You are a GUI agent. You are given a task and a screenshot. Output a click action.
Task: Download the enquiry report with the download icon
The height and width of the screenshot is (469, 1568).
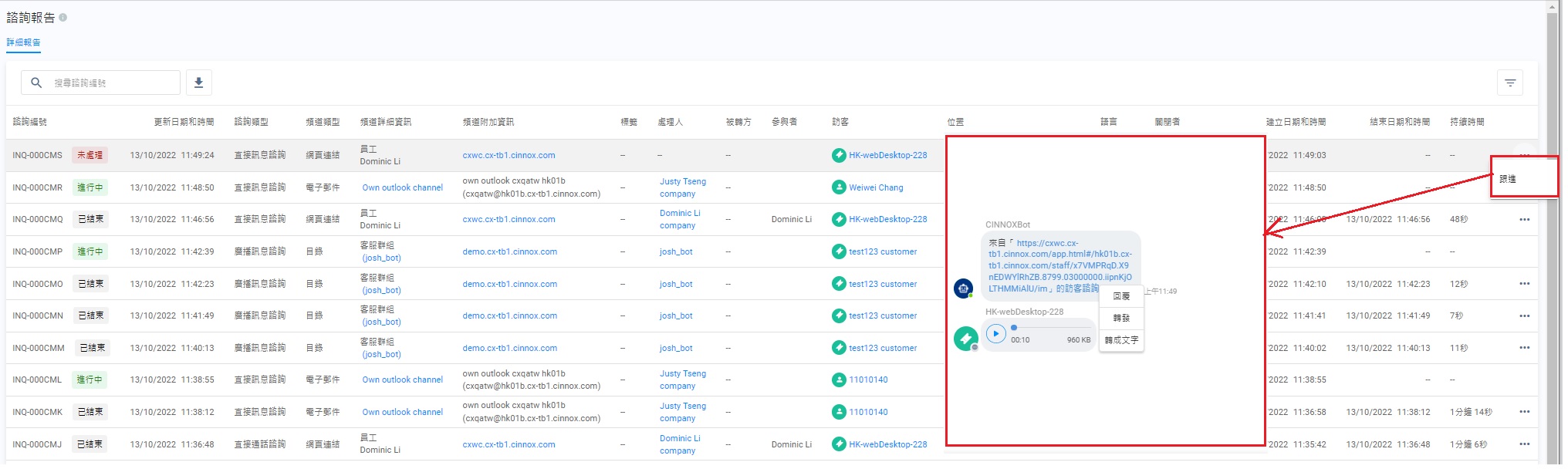click(x=198, y=83)
